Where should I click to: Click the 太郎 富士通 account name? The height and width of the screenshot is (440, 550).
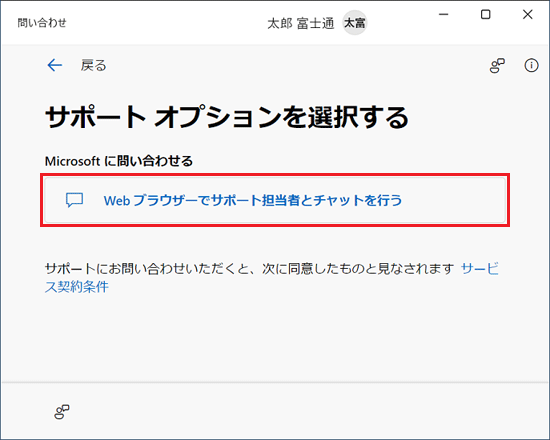(x=300, y=24)
